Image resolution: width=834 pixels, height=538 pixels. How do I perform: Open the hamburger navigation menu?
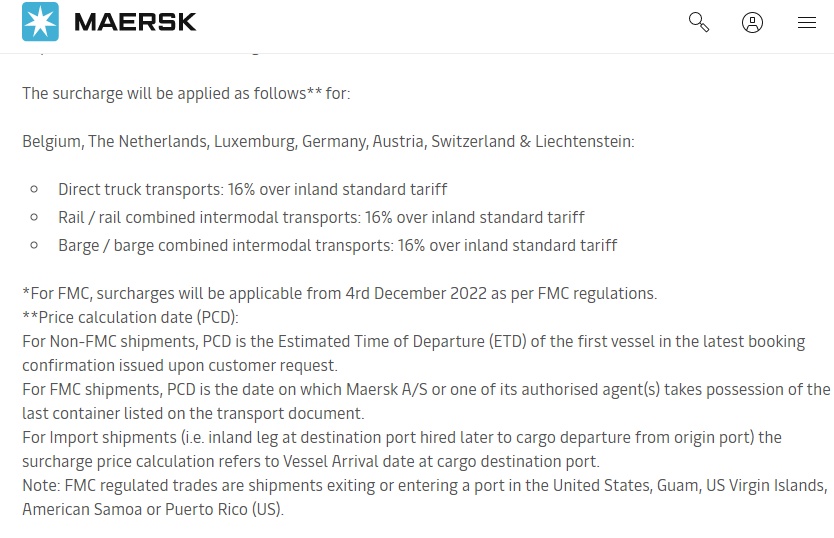point(807,22)
